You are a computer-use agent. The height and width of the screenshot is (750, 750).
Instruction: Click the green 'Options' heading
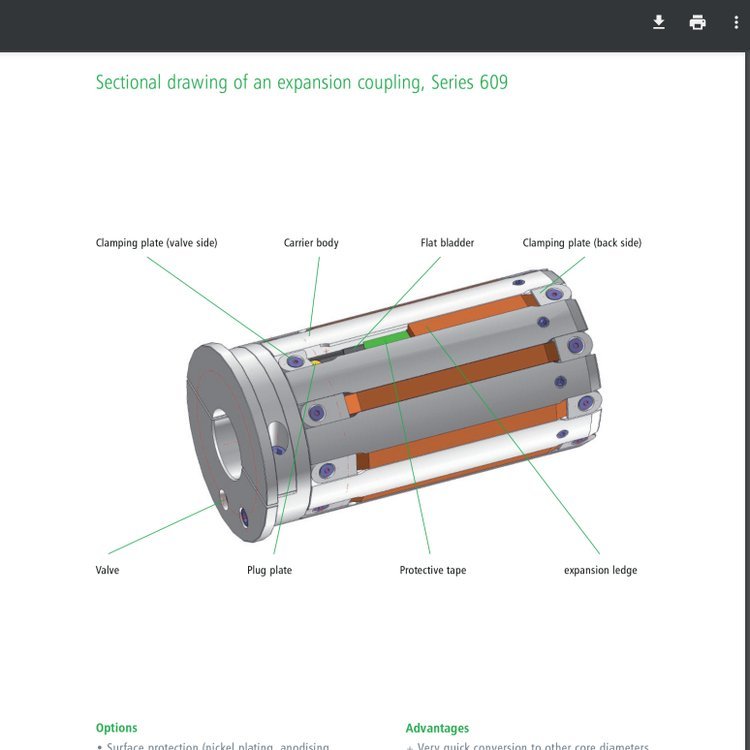(x=116, y=728)
